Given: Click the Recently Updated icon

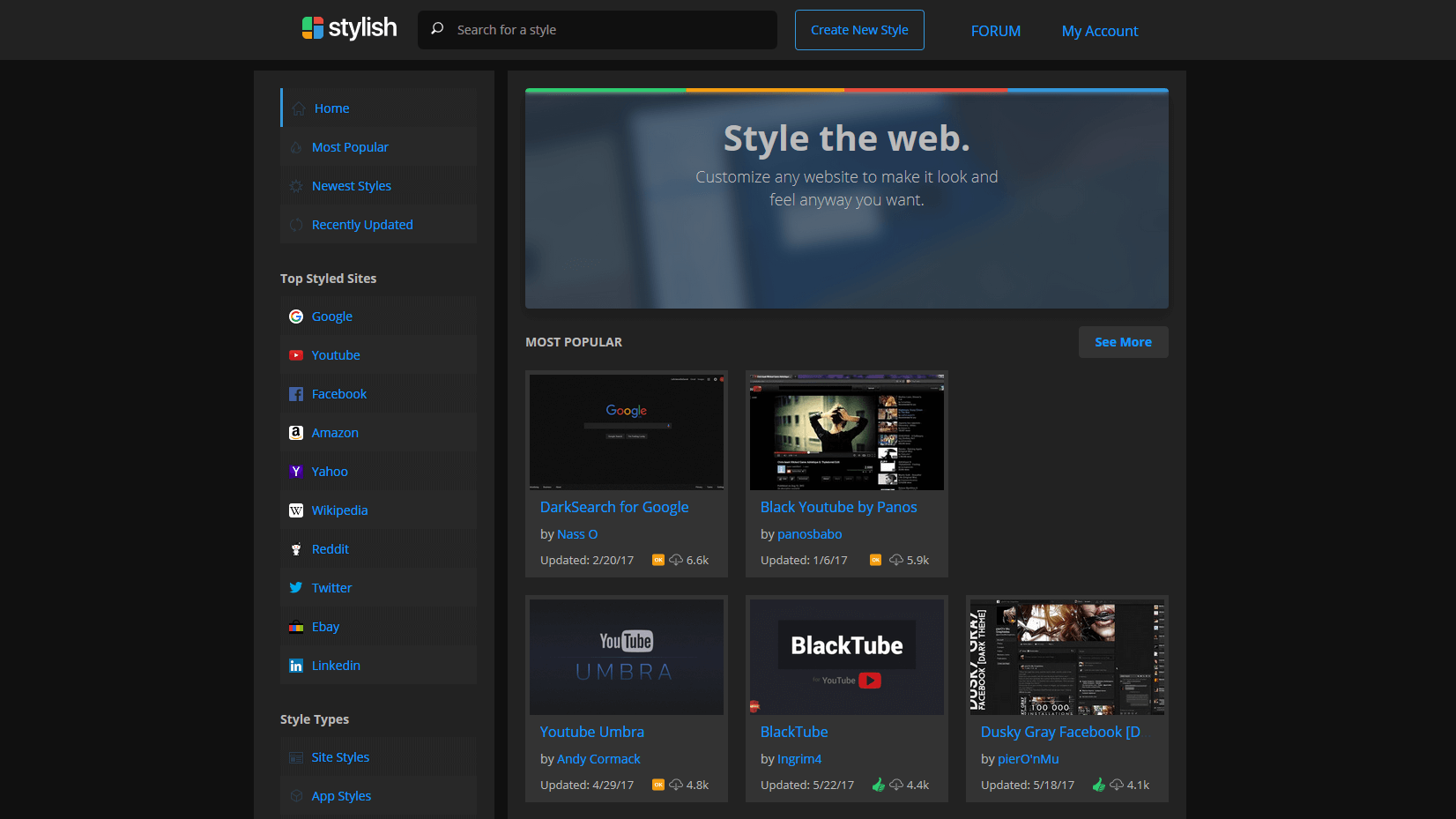Looking at the screenshot, I should point(296,225).
